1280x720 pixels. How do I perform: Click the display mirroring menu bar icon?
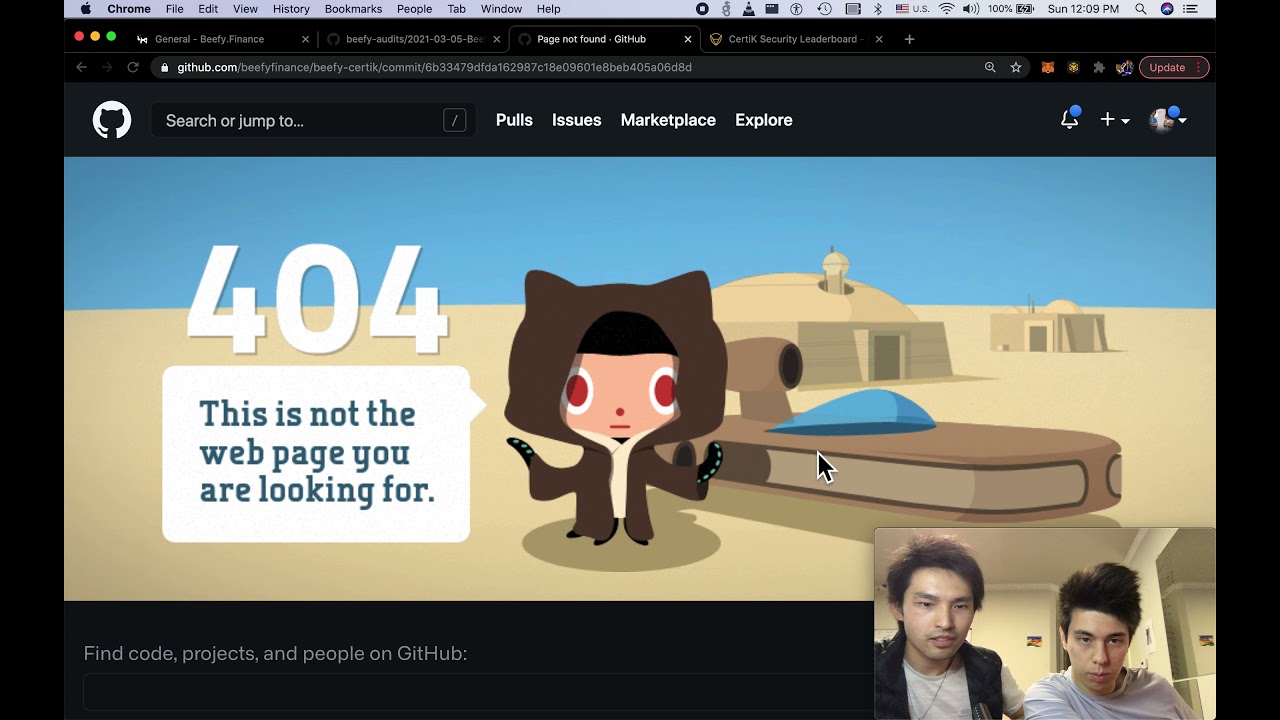852,9
